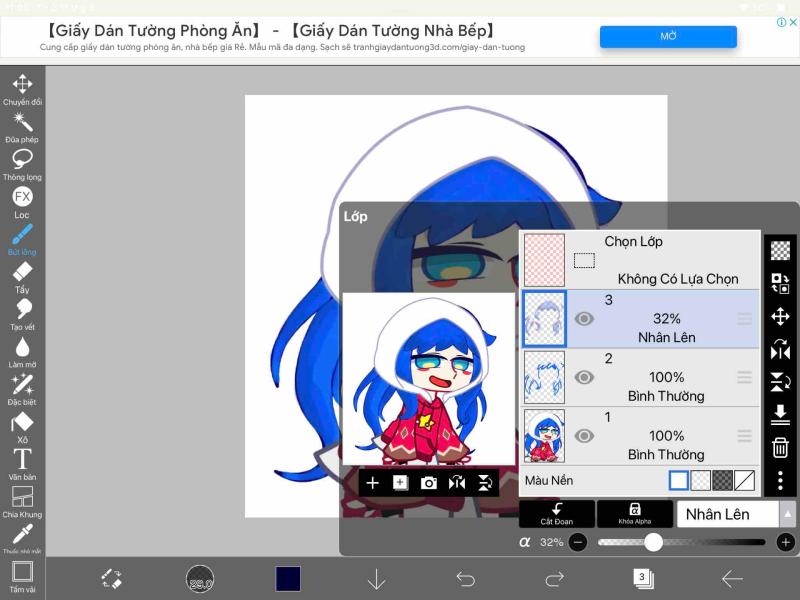This screenshot has width=800, height=600.
Task: Delete layer with the trash icon
Action: 780,447
